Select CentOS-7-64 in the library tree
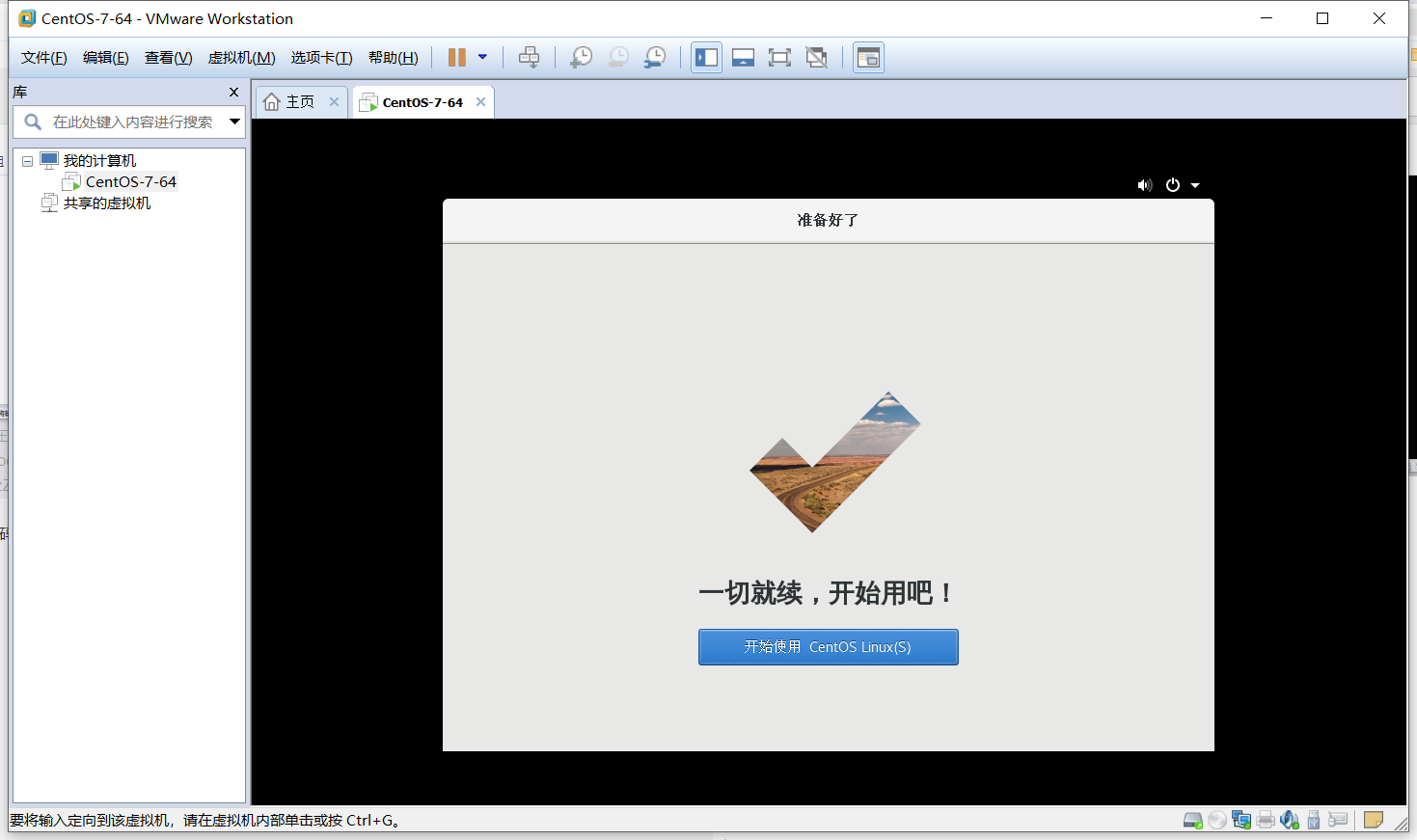This screenshot has height=840, width=1417. coord(131,182)
